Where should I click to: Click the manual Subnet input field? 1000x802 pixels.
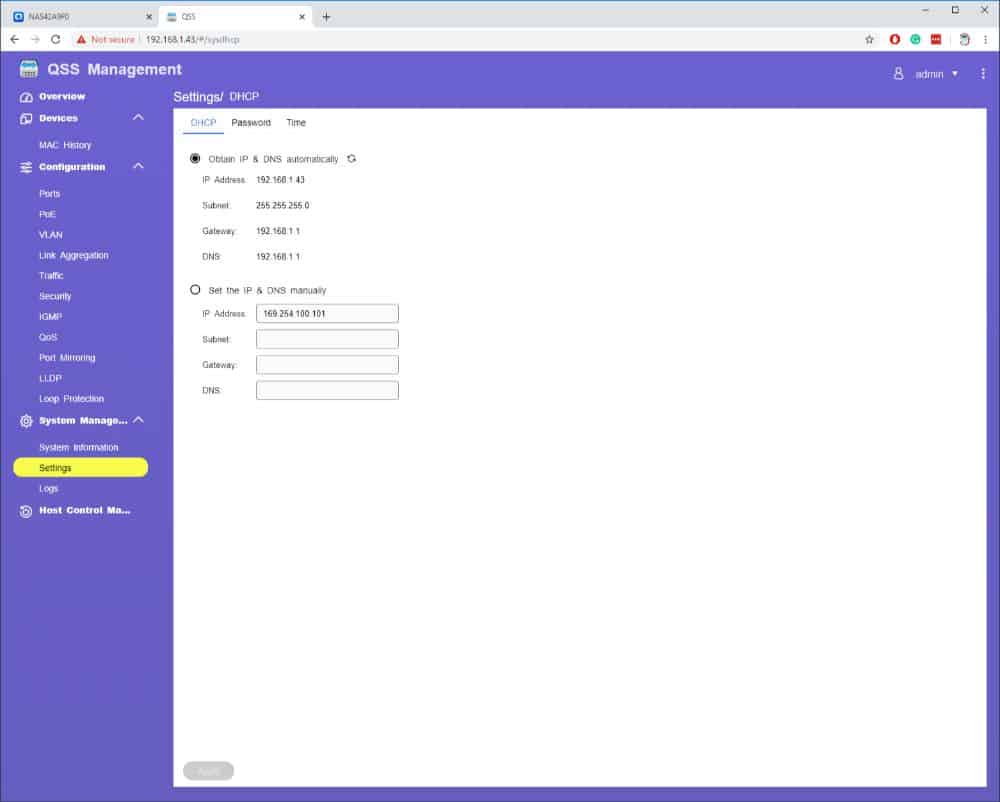click(327, 339)
